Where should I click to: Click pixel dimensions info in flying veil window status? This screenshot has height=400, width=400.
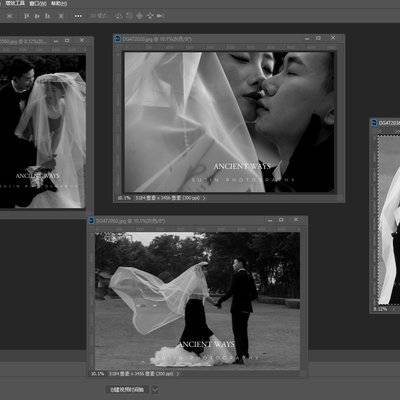[141, 374]
